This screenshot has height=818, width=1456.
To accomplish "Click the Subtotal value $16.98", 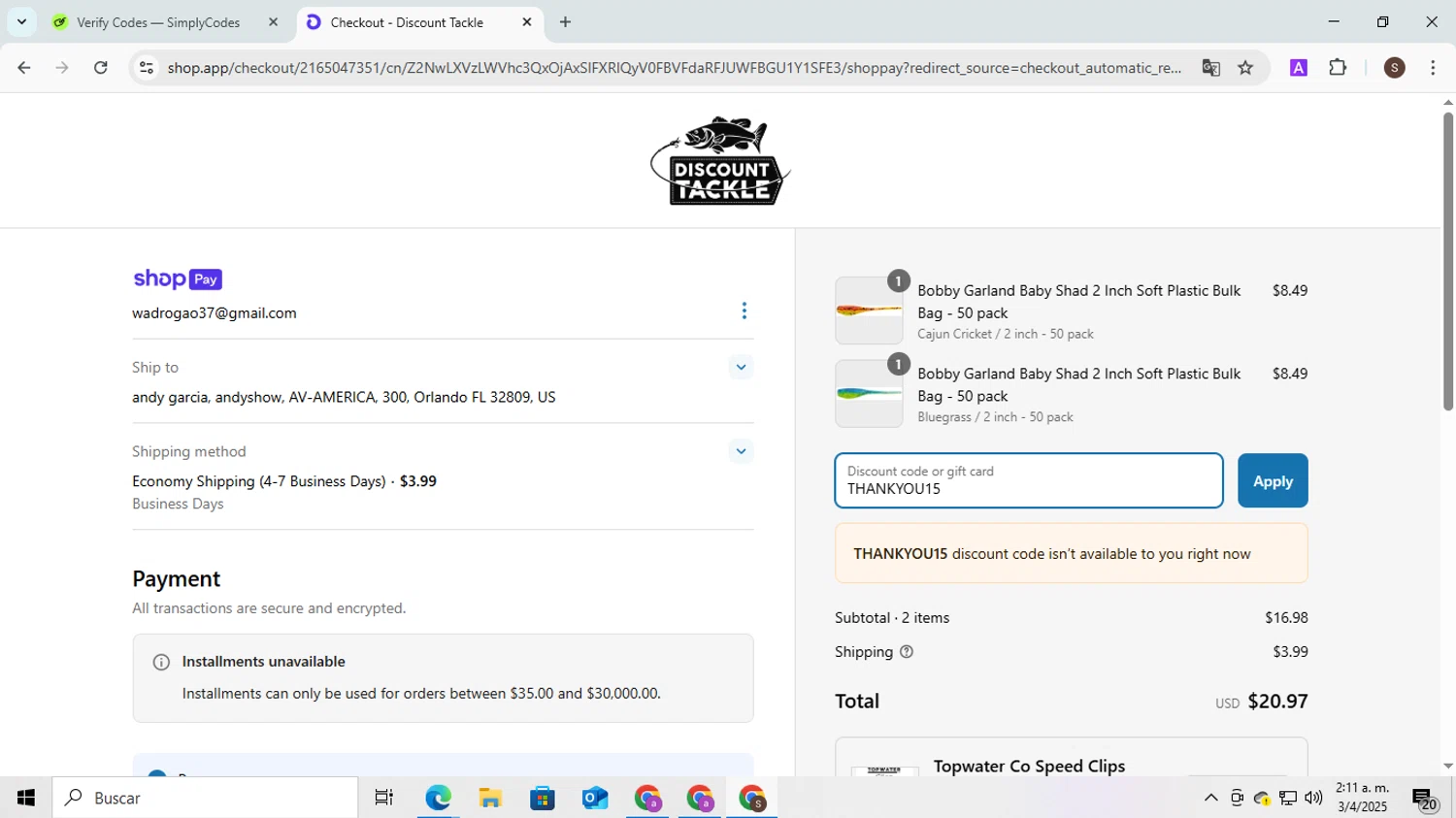I will click(1286, 617).
